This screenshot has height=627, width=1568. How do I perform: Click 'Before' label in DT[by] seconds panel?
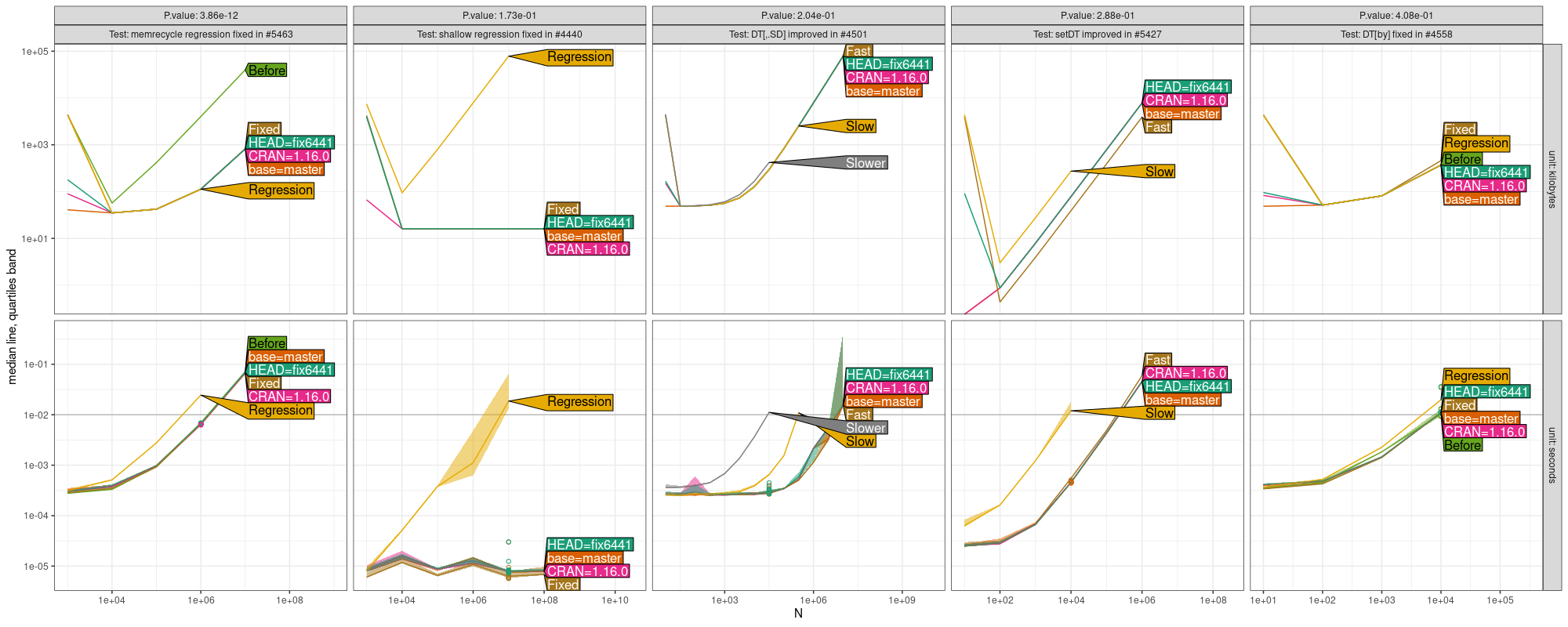[1462, 445]
